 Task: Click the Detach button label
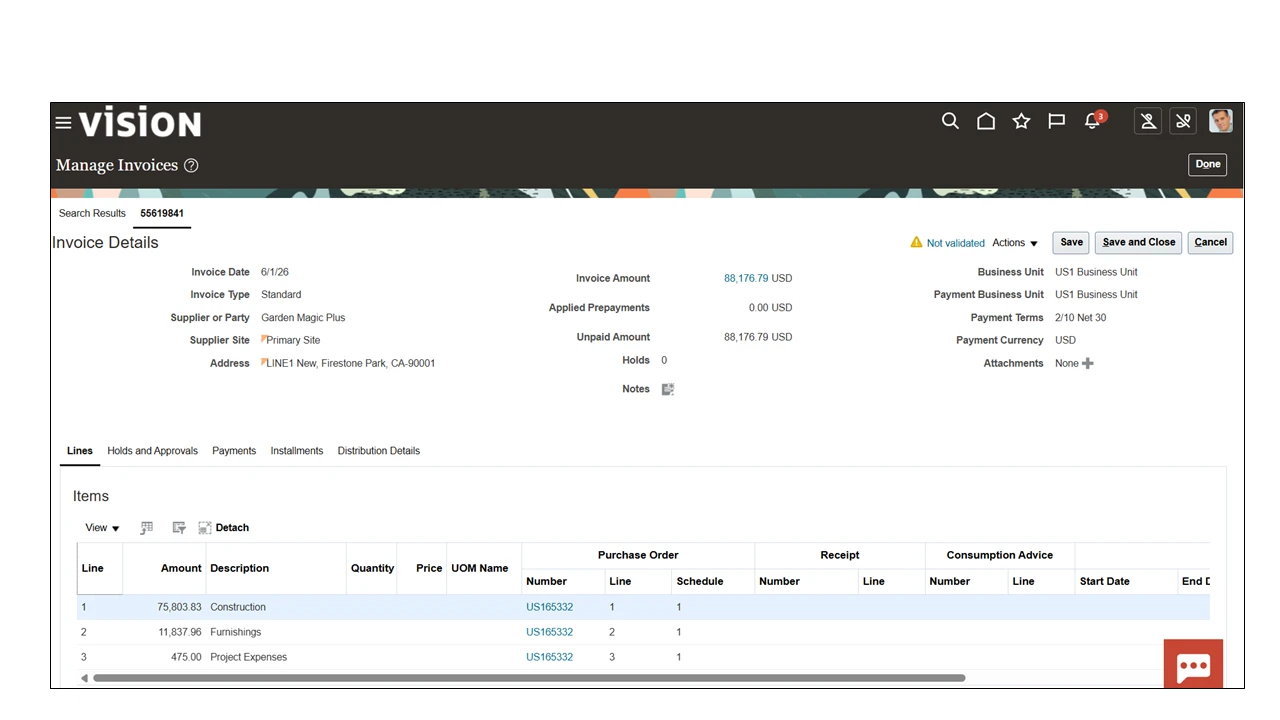(x=232, y=528)
